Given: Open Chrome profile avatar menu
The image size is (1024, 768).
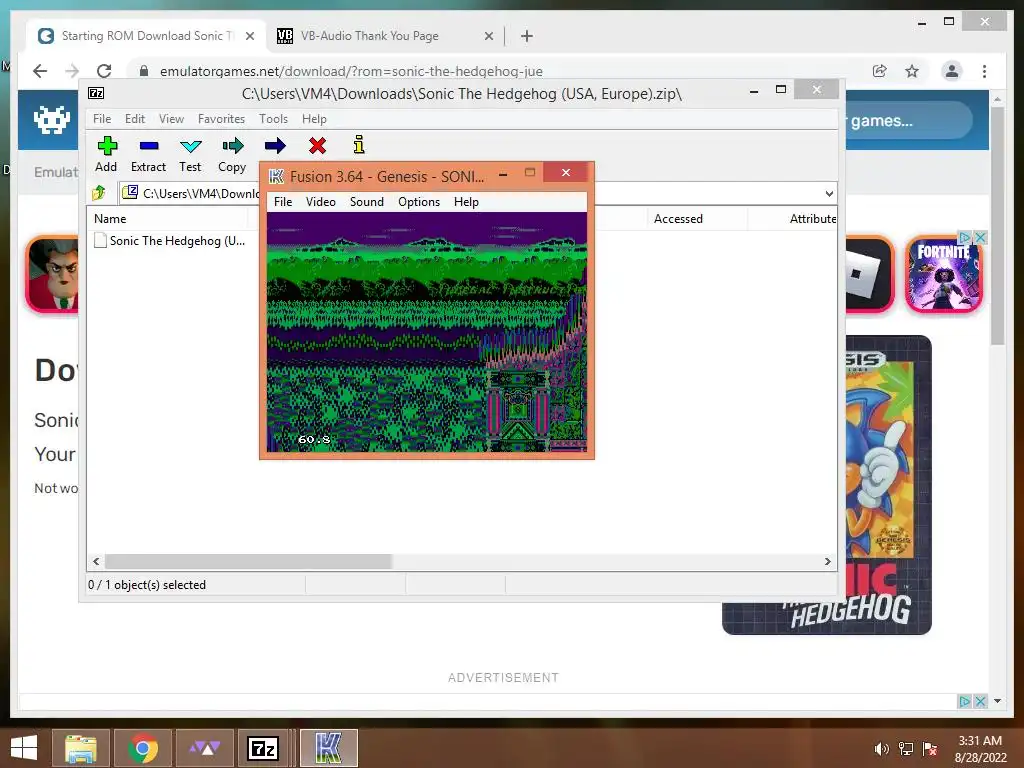Looking at the screenshot, I should click(x=952, y=71).
